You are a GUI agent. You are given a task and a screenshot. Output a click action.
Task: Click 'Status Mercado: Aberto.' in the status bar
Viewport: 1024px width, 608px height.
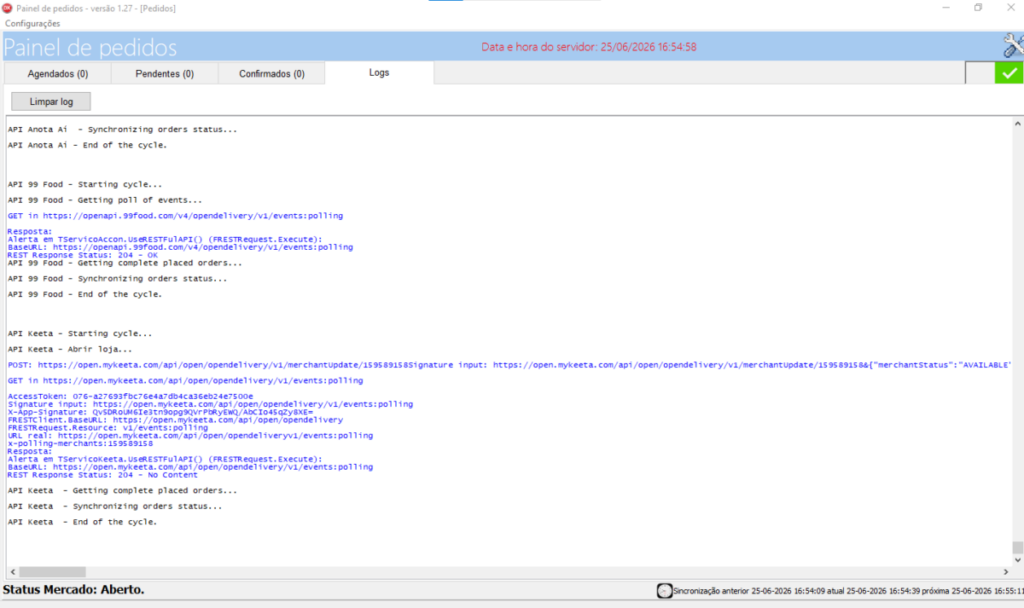pyautogui.click(x=74, y=590)
